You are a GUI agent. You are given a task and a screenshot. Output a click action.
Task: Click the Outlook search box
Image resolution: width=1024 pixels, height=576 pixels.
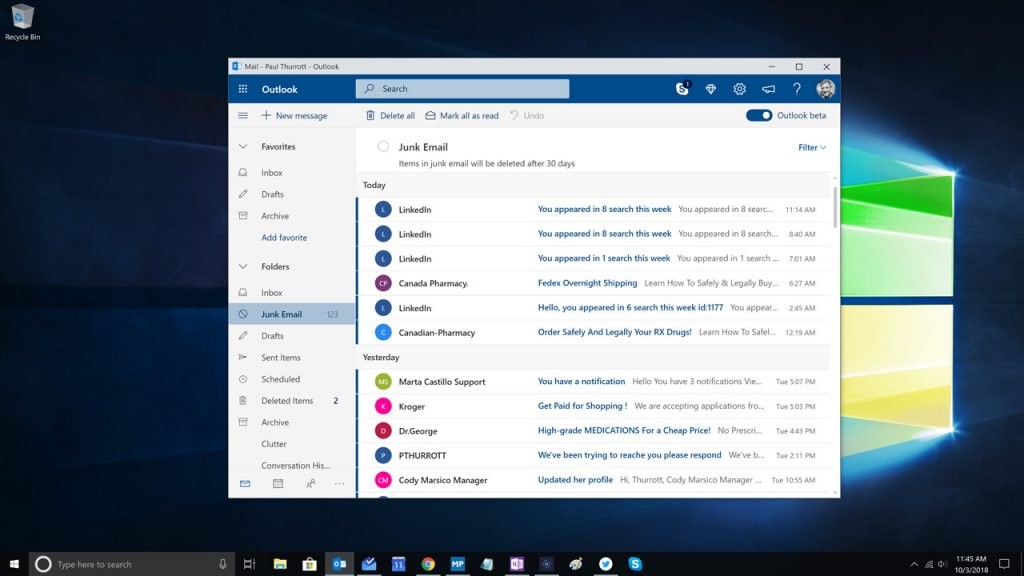click(462, 89)
